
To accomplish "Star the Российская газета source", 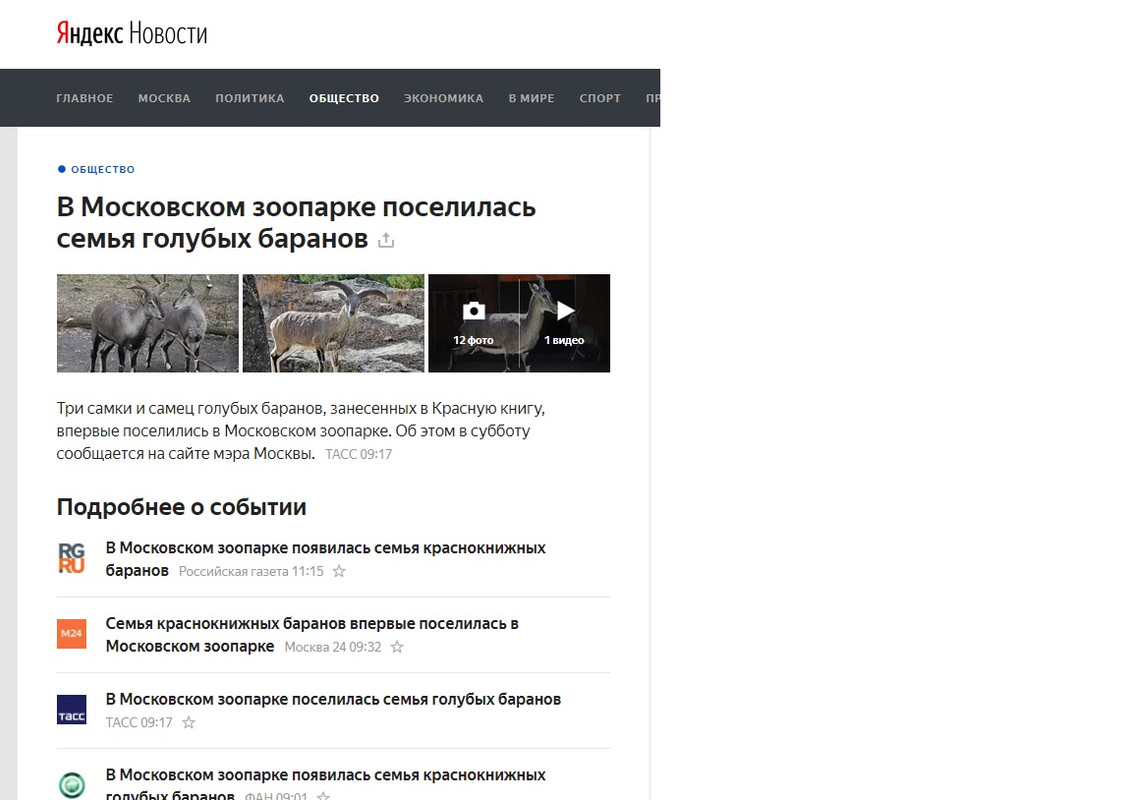I will point(339,571).
